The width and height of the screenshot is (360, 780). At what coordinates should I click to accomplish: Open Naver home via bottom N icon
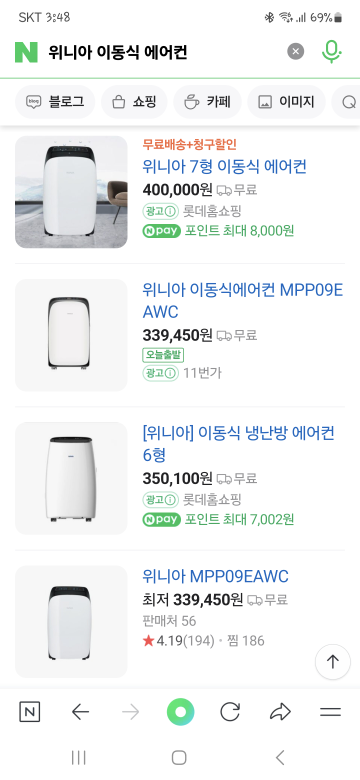(29, 712)
